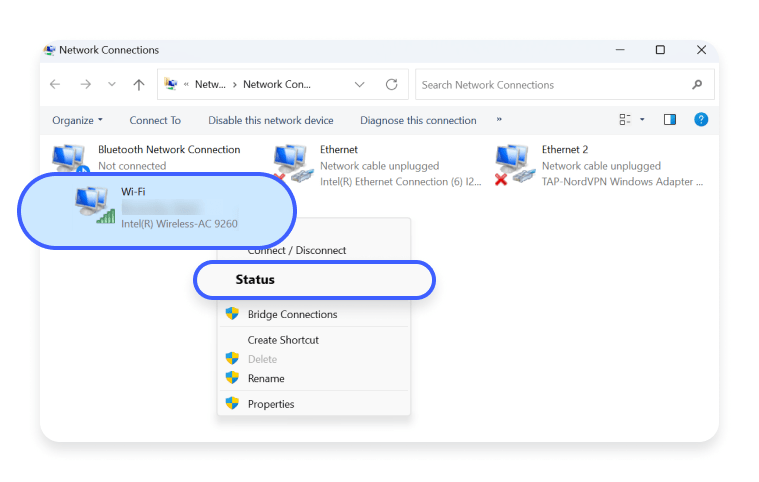Click the Ethernet connection name

[339, 150]
